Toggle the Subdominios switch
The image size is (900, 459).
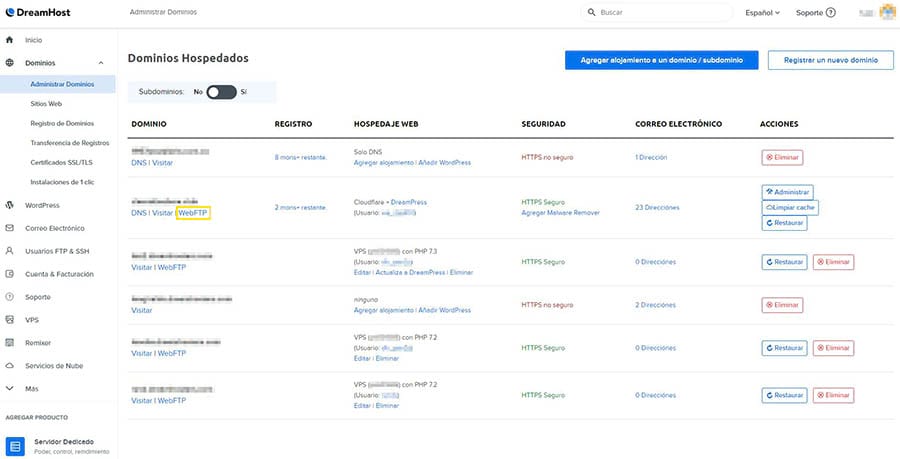(221, 92)
